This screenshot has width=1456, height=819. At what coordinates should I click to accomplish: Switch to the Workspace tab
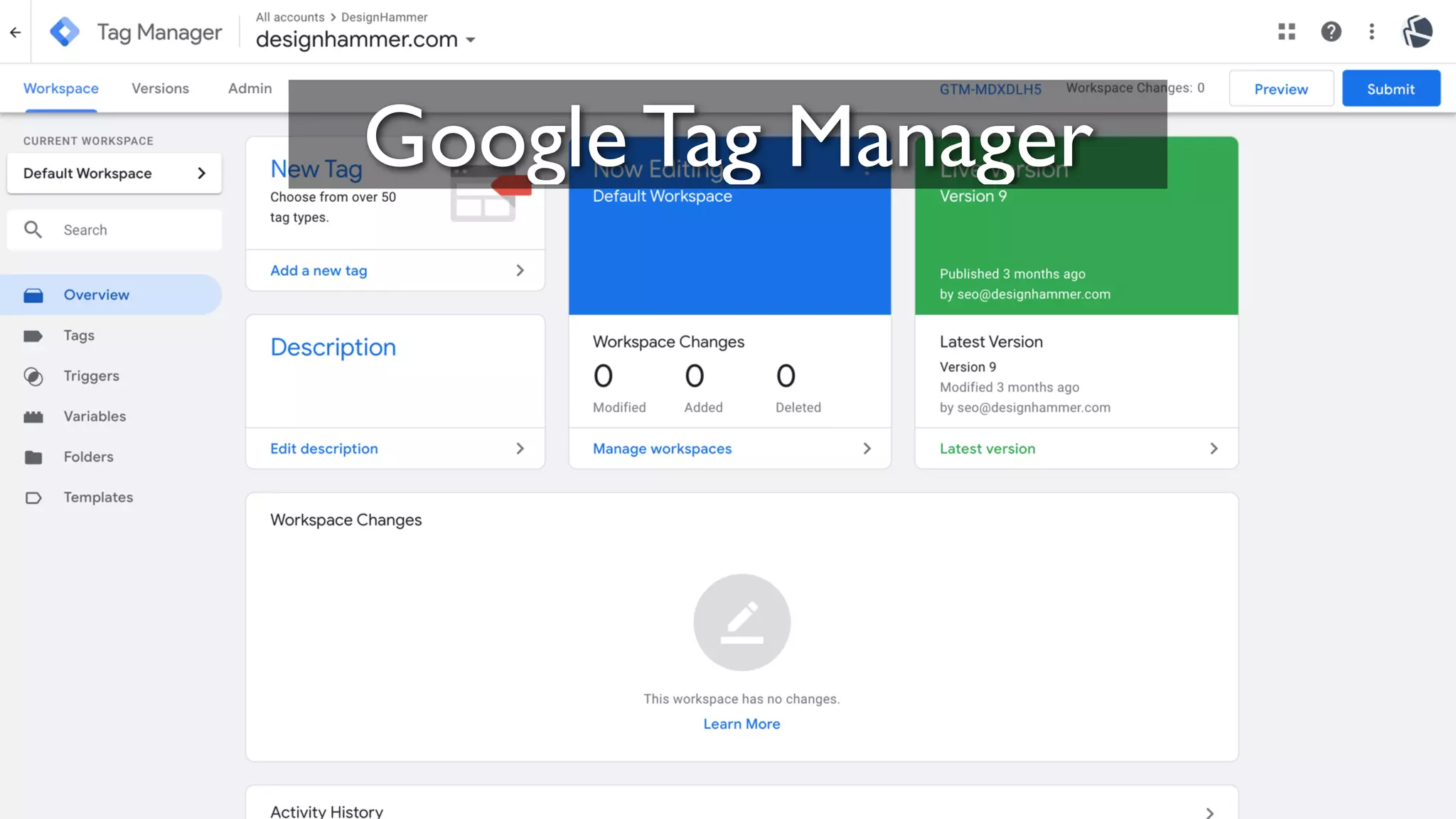(61, 88)
